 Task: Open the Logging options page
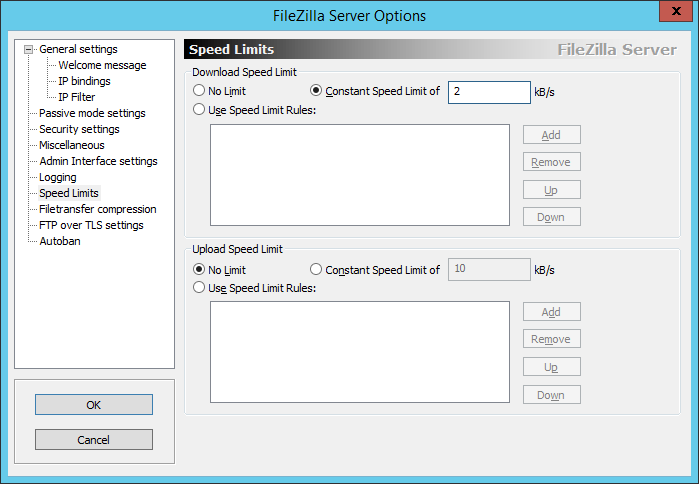click(x=58, y=177)
